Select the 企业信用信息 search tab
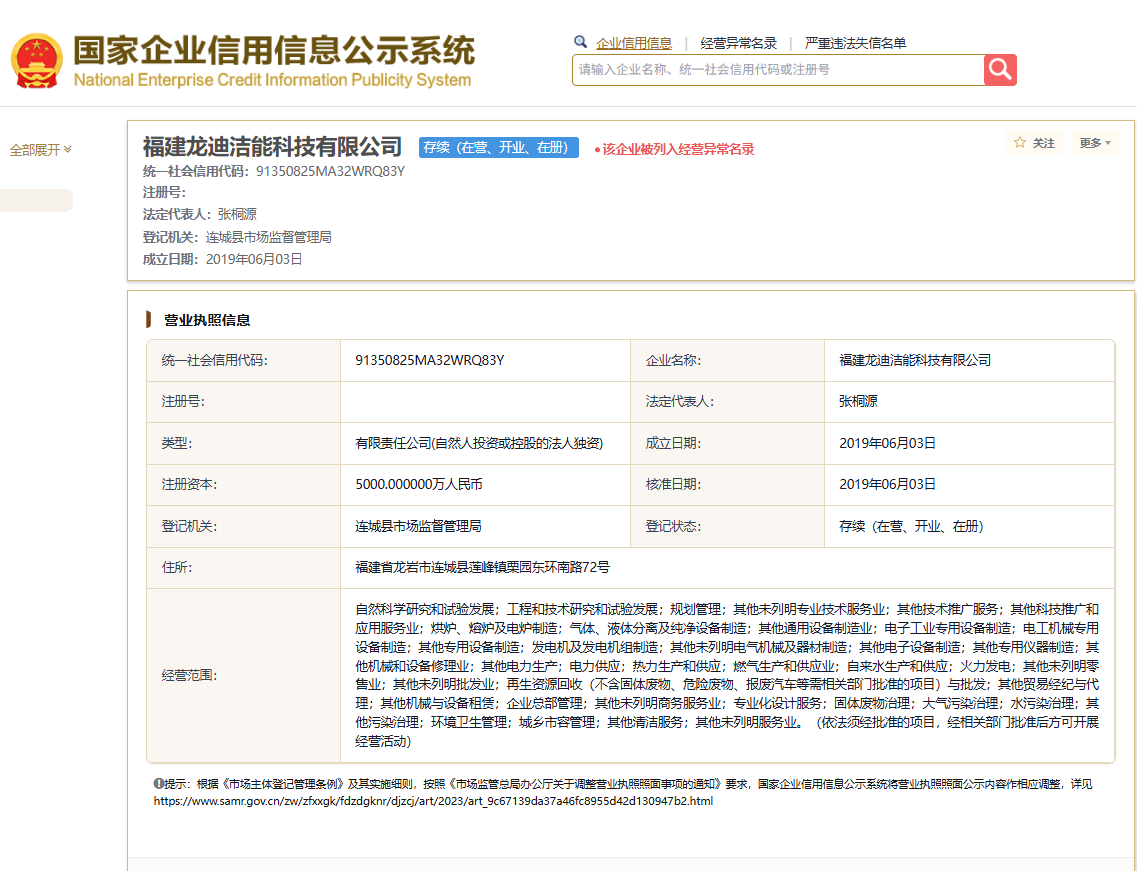1137x871 pixels. 634,44
